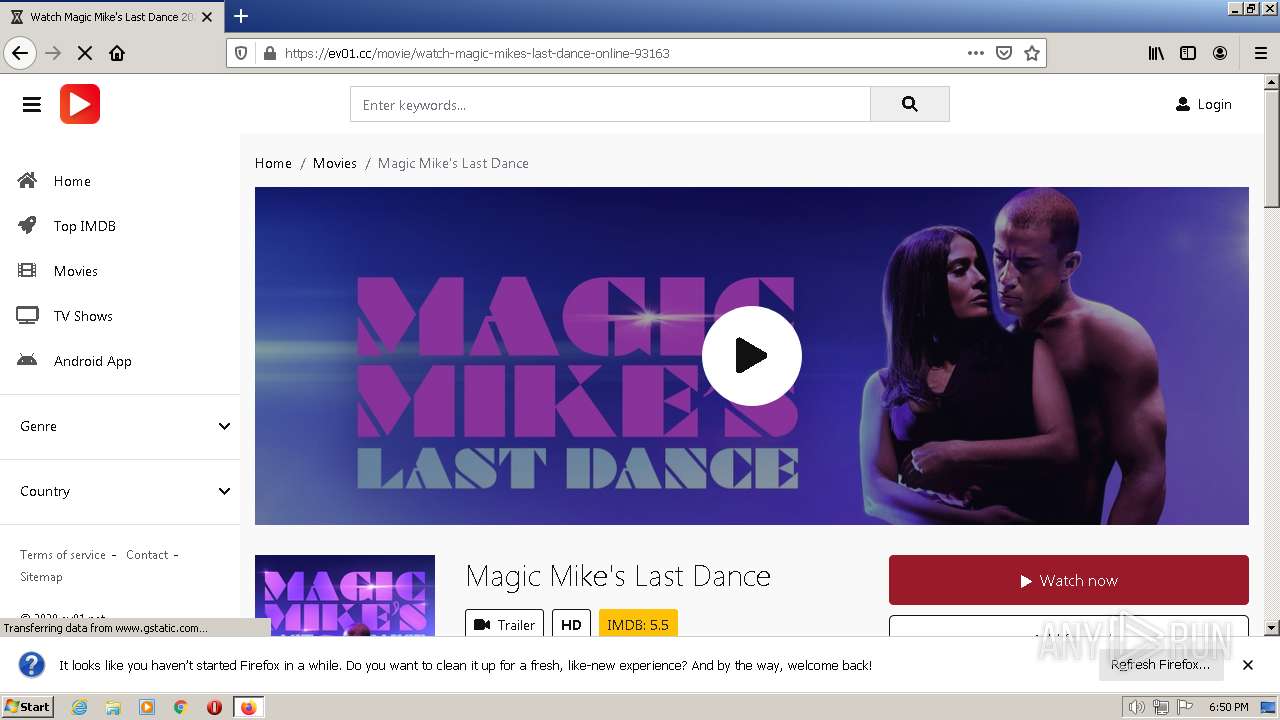Stop loading the current page
This screenshot has width=1280, height=720.
pyautogui.click(x=85, y=53)
